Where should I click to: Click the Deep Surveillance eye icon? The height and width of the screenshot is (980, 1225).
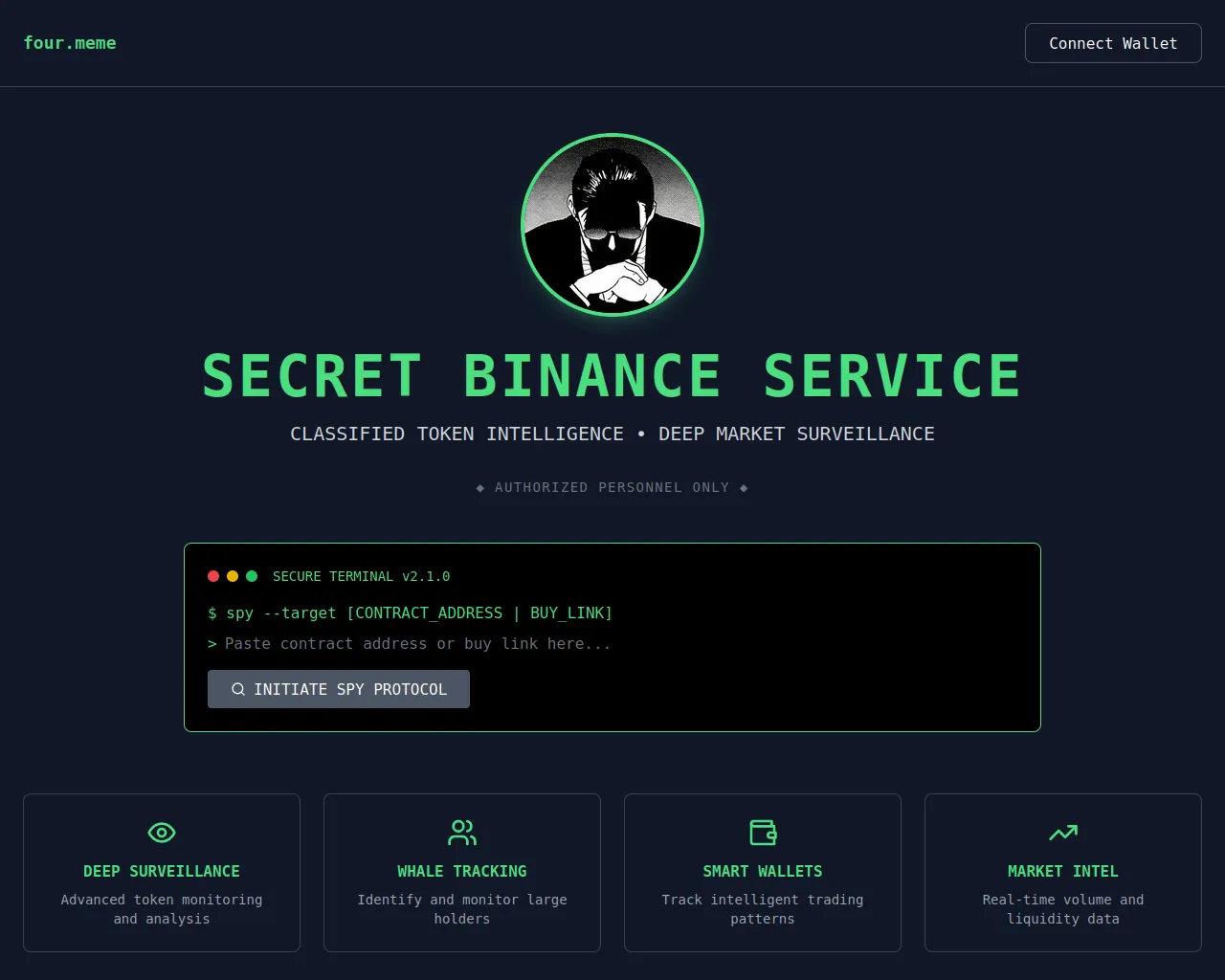click(x=162, y=833)
